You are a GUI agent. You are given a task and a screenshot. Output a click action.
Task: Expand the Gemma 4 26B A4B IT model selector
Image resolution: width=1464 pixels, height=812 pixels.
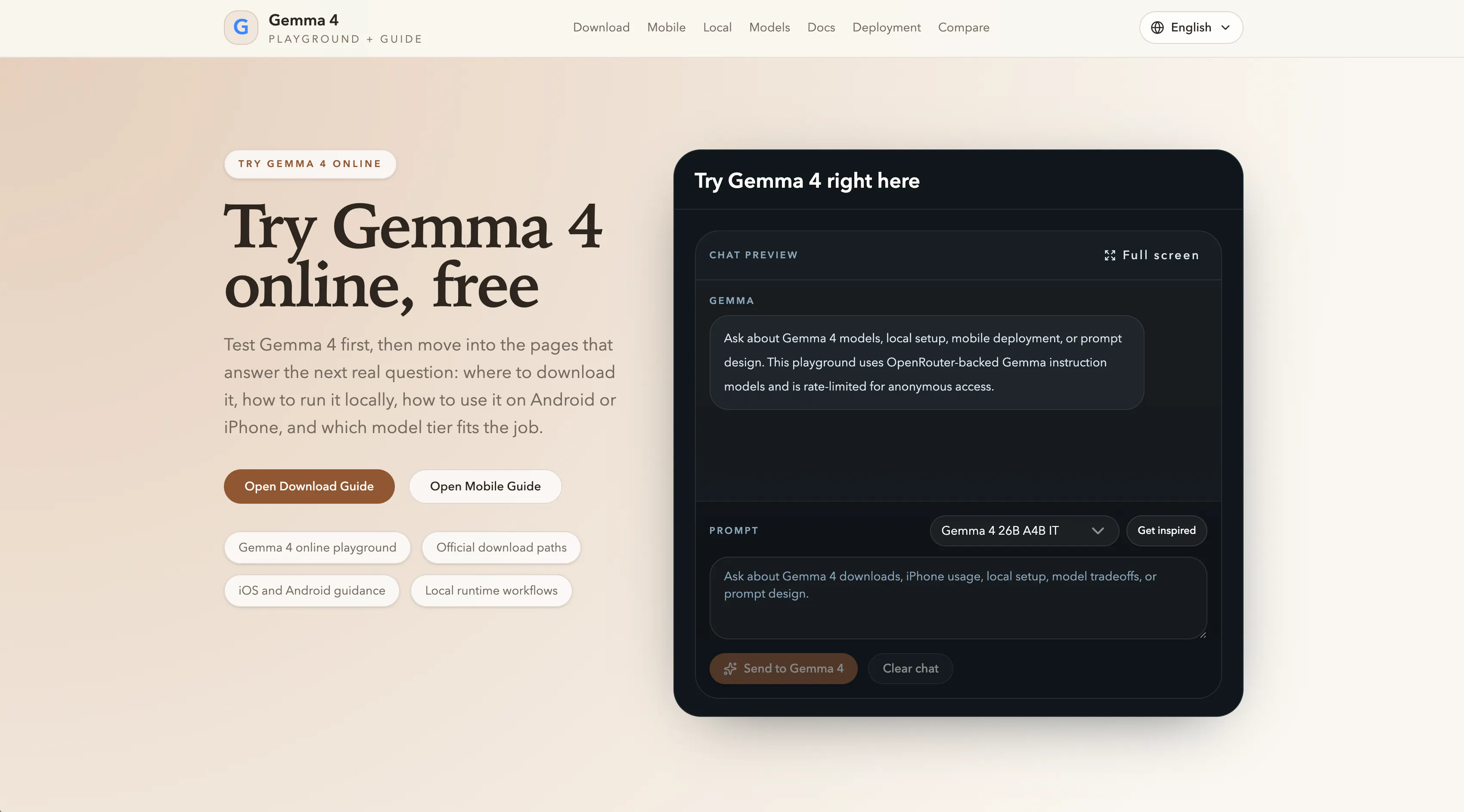coord(1024,530)
